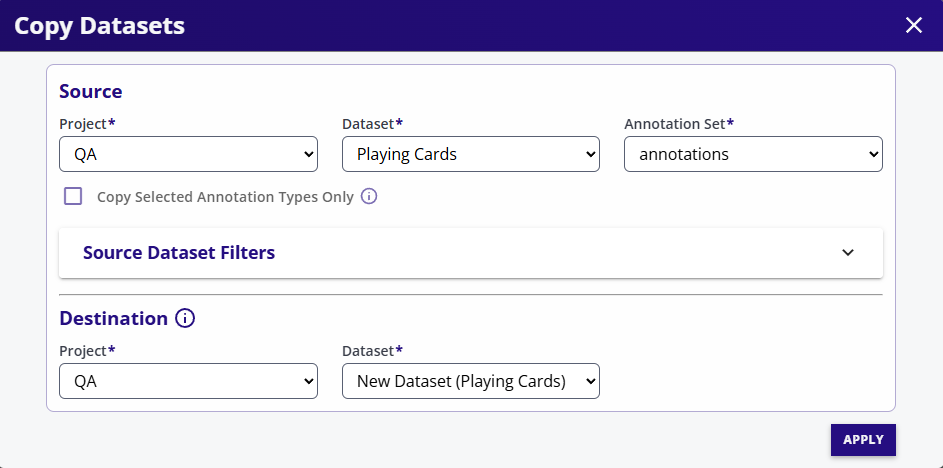943x468 pixels.
Task: Click the info icon next to Destination
Action: pyautogui.click(x=185, y=319)
